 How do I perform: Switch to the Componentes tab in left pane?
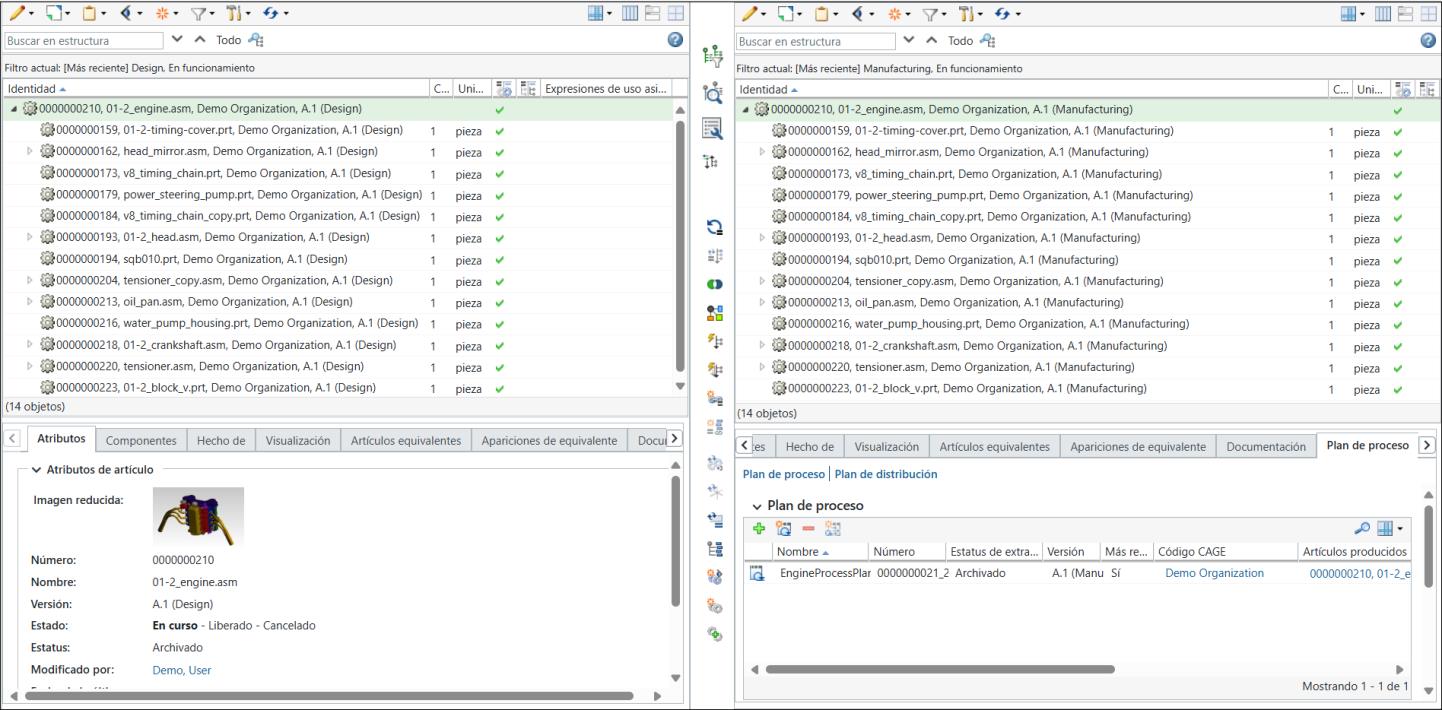(x=141, y=441)
